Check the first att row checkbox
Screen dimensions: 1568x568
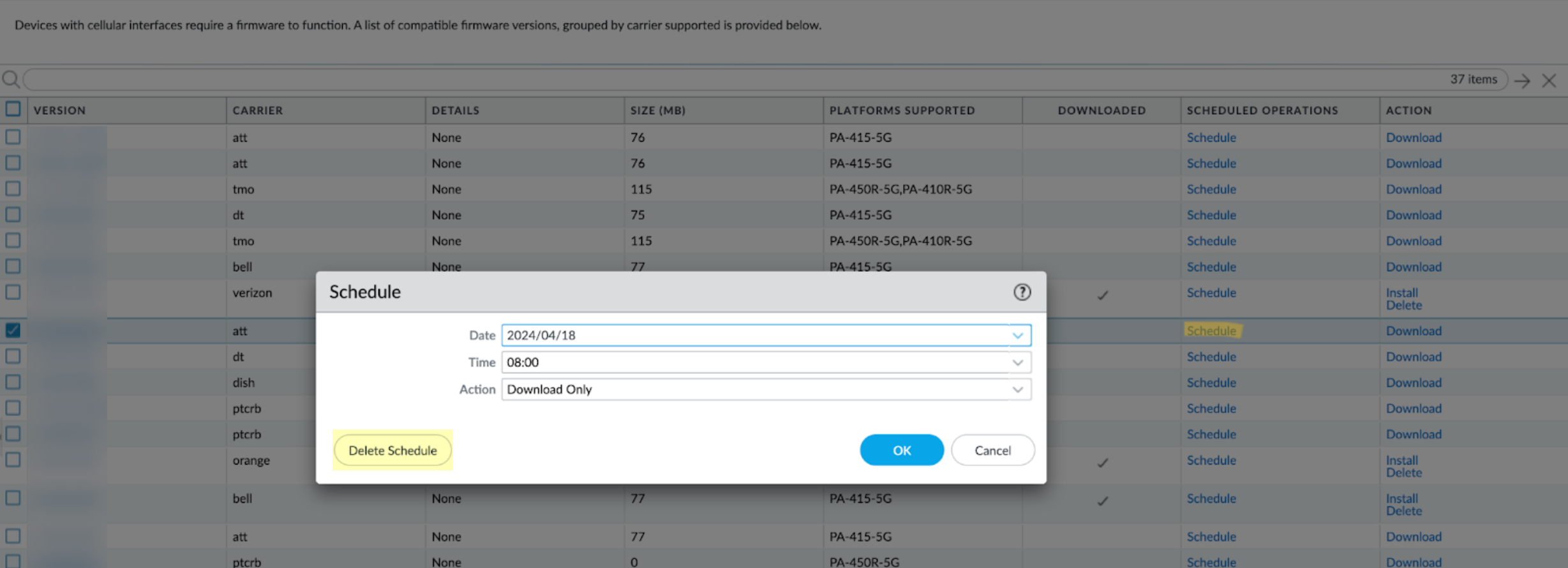[x=13, y=137]
